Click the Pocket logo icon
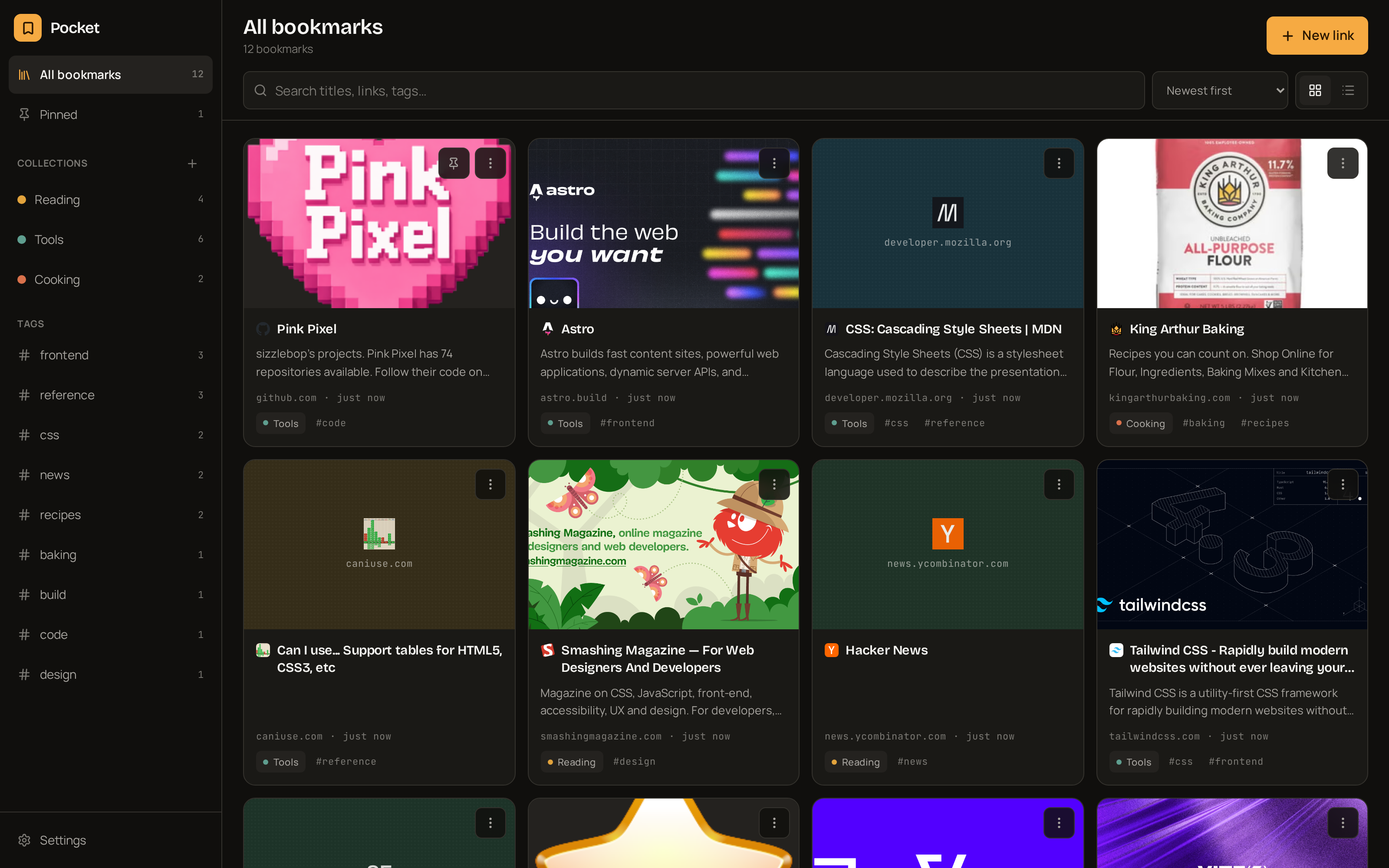Viewport: 1389px width, 868px height. click(x=27, y=27)
